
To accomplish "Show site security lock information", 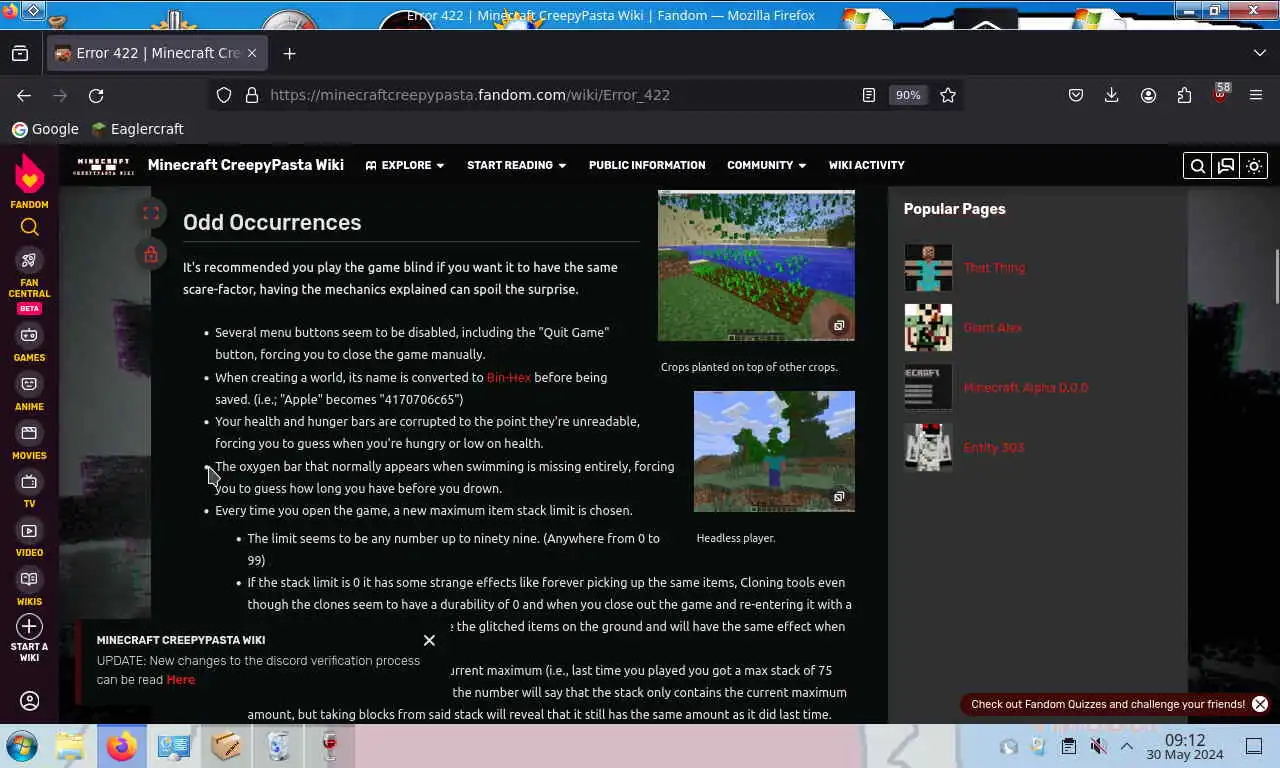I will click(252, 95).
